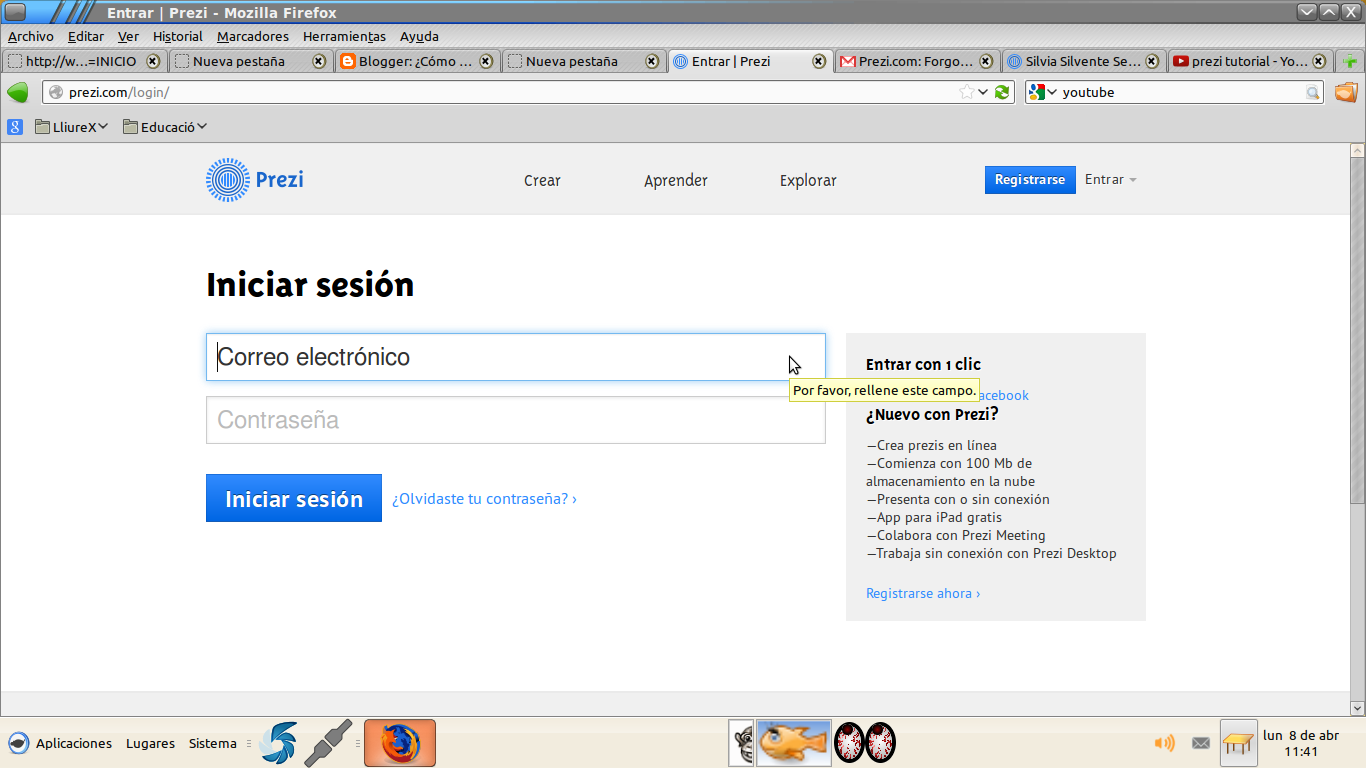1366x768 pixels.
Task: Click the mail envelope tray icon
Action: tap(1201, 743)
